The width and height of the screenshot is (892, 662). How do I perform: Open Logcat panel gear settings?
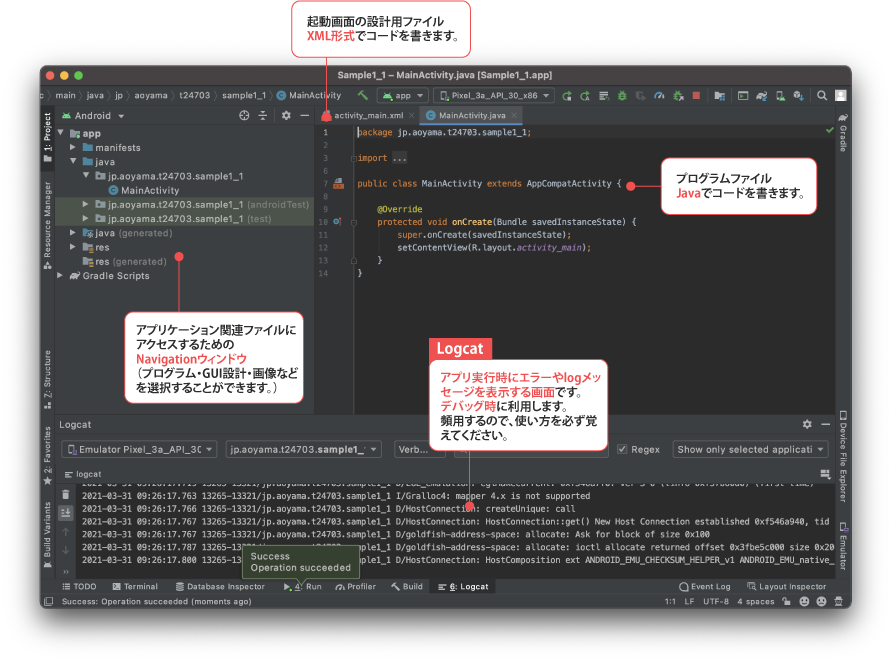[807, 424]
